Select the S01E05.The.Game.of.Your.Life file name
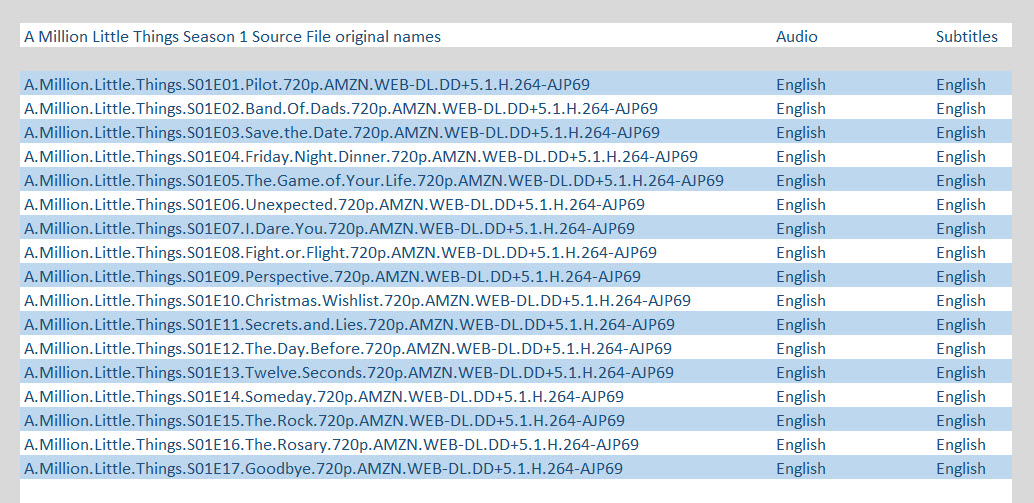Screen dimensions: 1034x503 (x=374, y=181)
